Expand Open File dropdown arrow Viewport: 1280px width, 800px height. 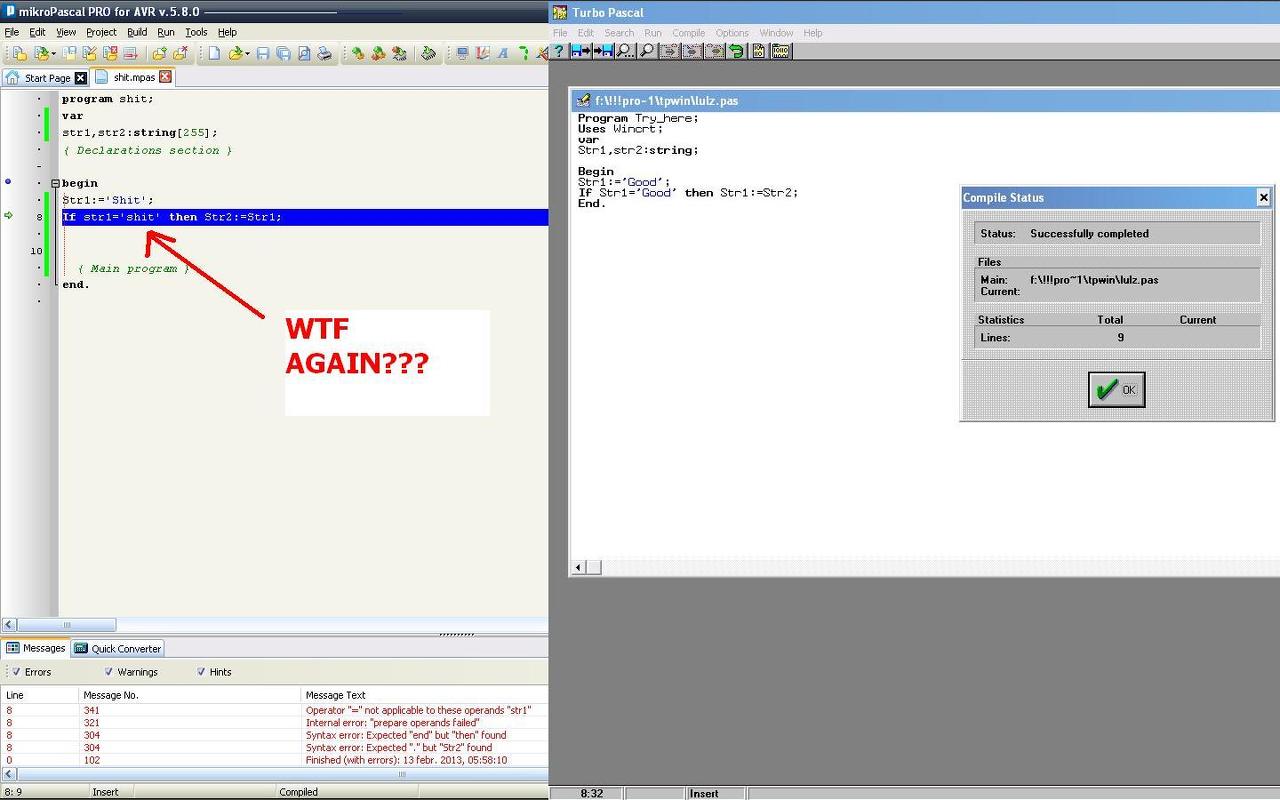[x=247, y=54]
